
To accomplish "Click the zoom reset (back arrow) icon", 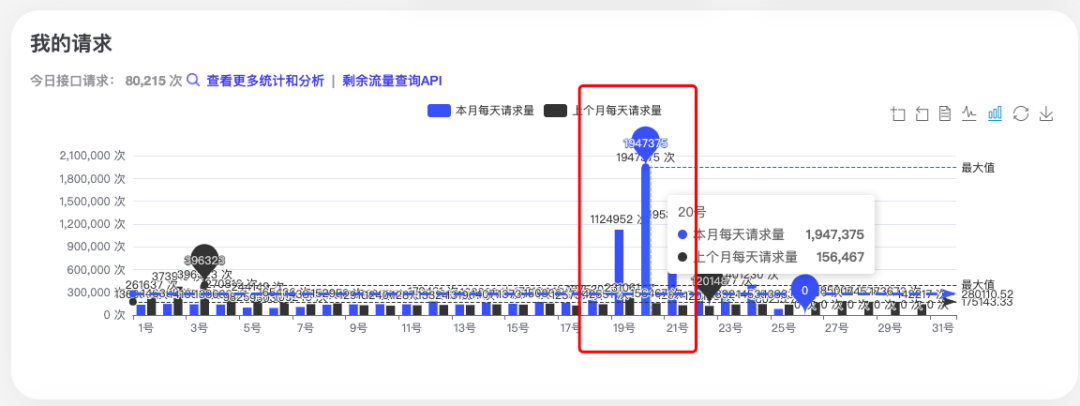I will click(922, 114).
